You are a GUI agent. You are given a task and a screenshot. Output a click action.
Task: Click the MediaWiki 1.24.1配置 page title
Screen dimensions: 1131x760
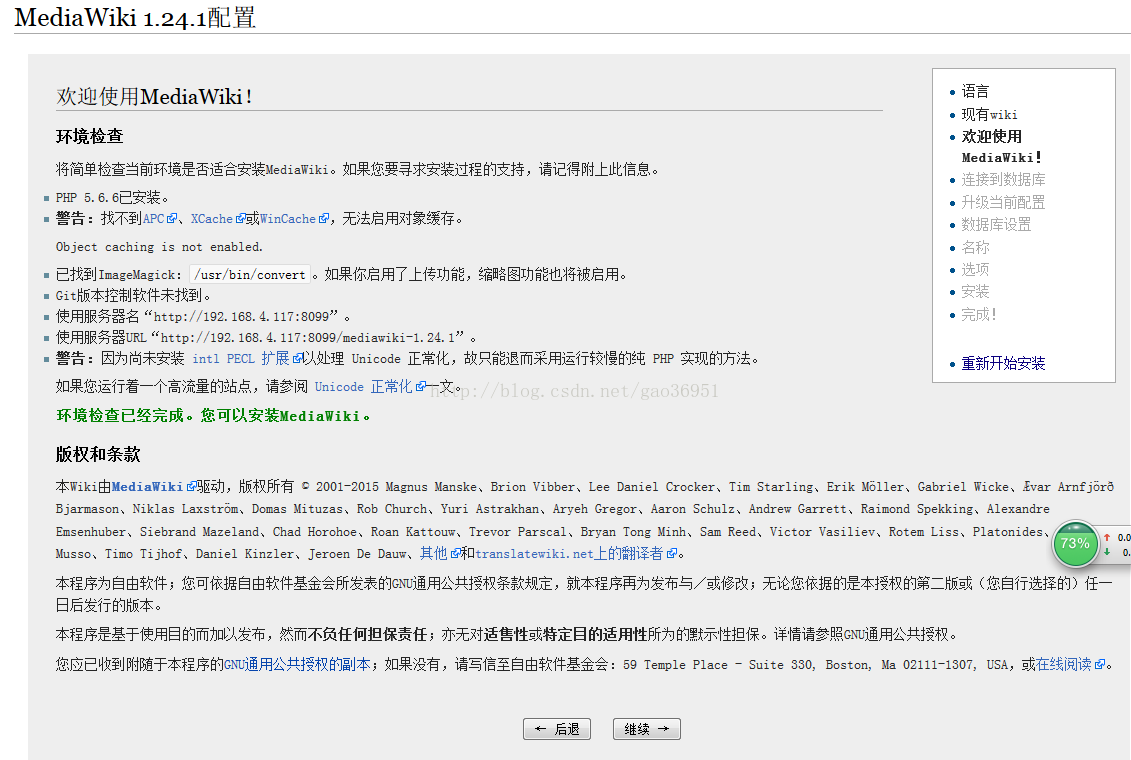[x=135, y=17]
